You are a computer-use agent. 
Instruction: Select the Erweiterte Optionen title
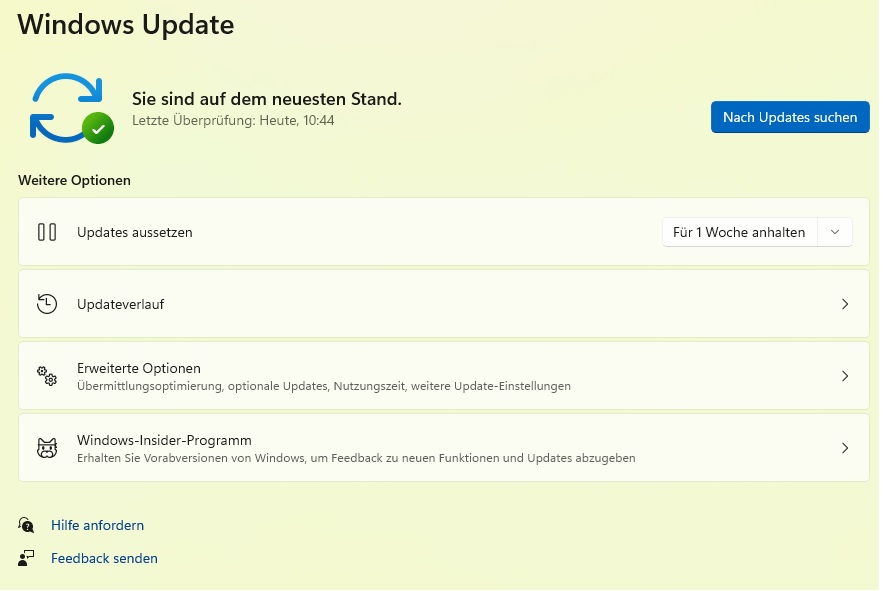click(139, 368)
